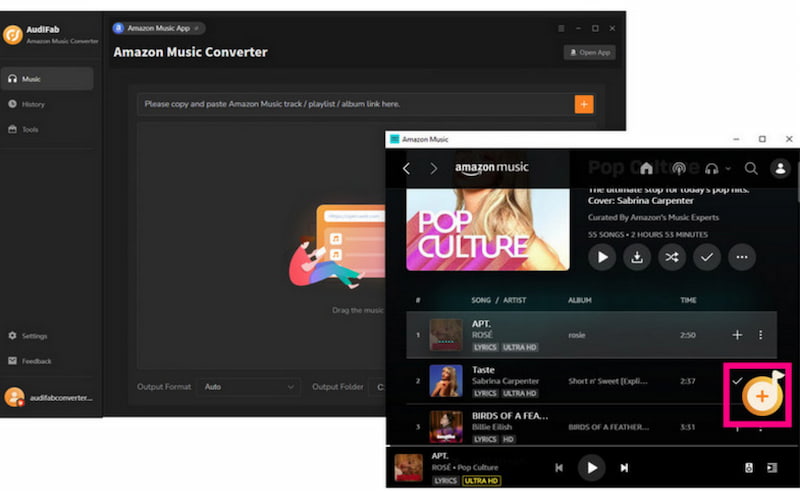
Task: Click the AudiFab logo icon
Action: click(13, 35)
